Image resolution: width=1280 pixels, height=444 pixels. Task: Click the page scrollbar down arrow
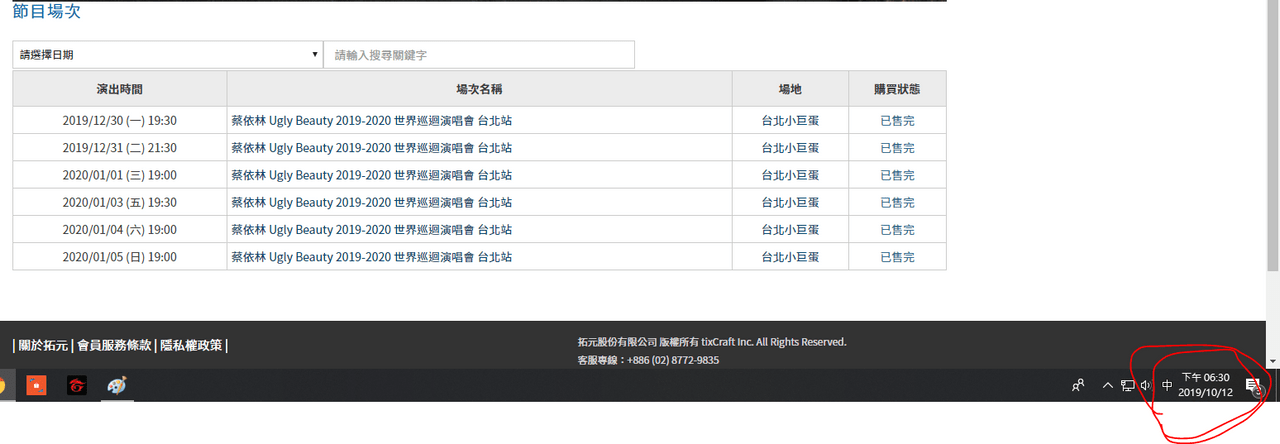point(1273,361)
